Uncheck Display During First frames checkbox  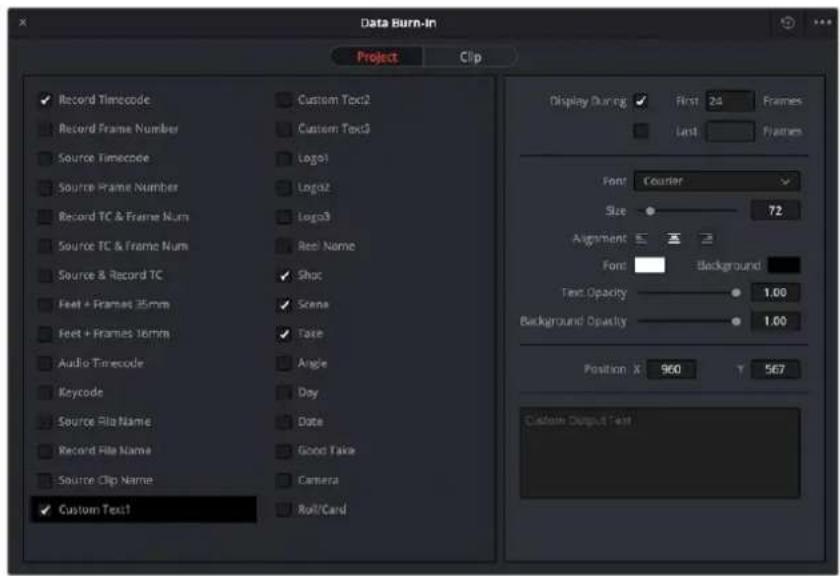coord(641,101)
